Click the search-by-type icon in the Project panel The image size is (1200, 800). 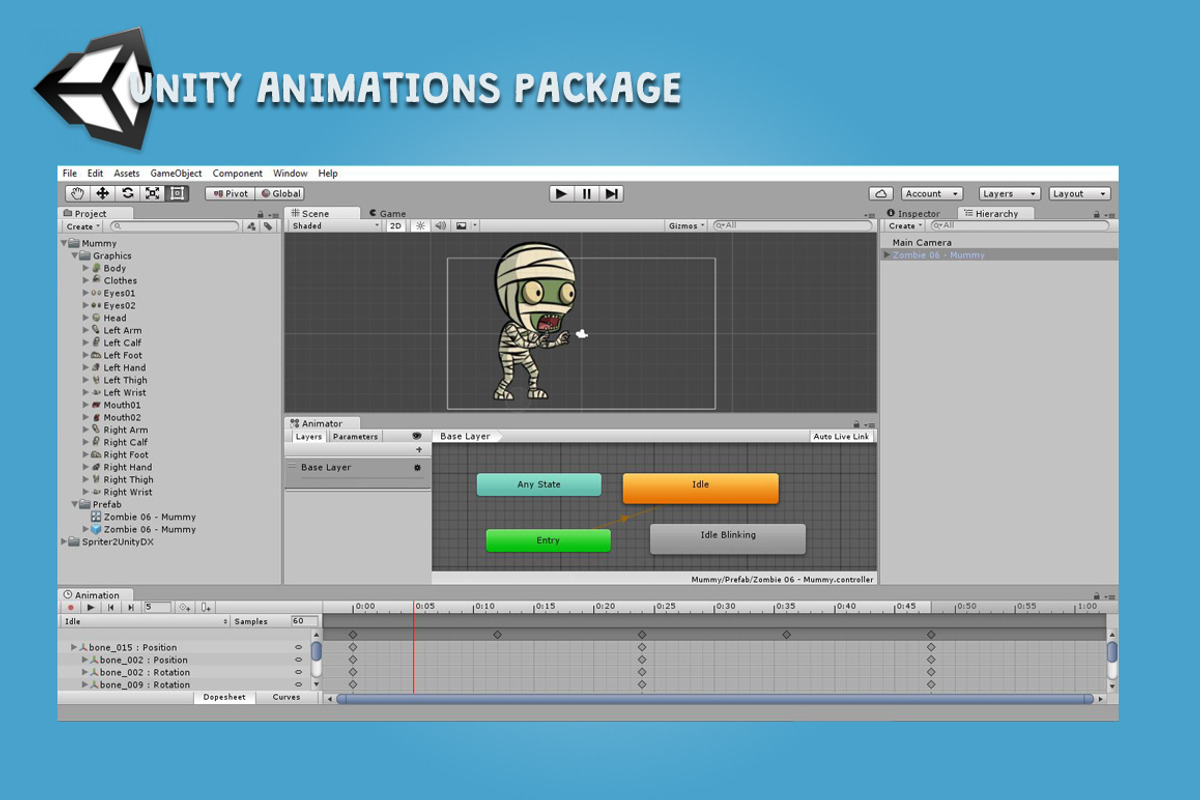point(250,227)
